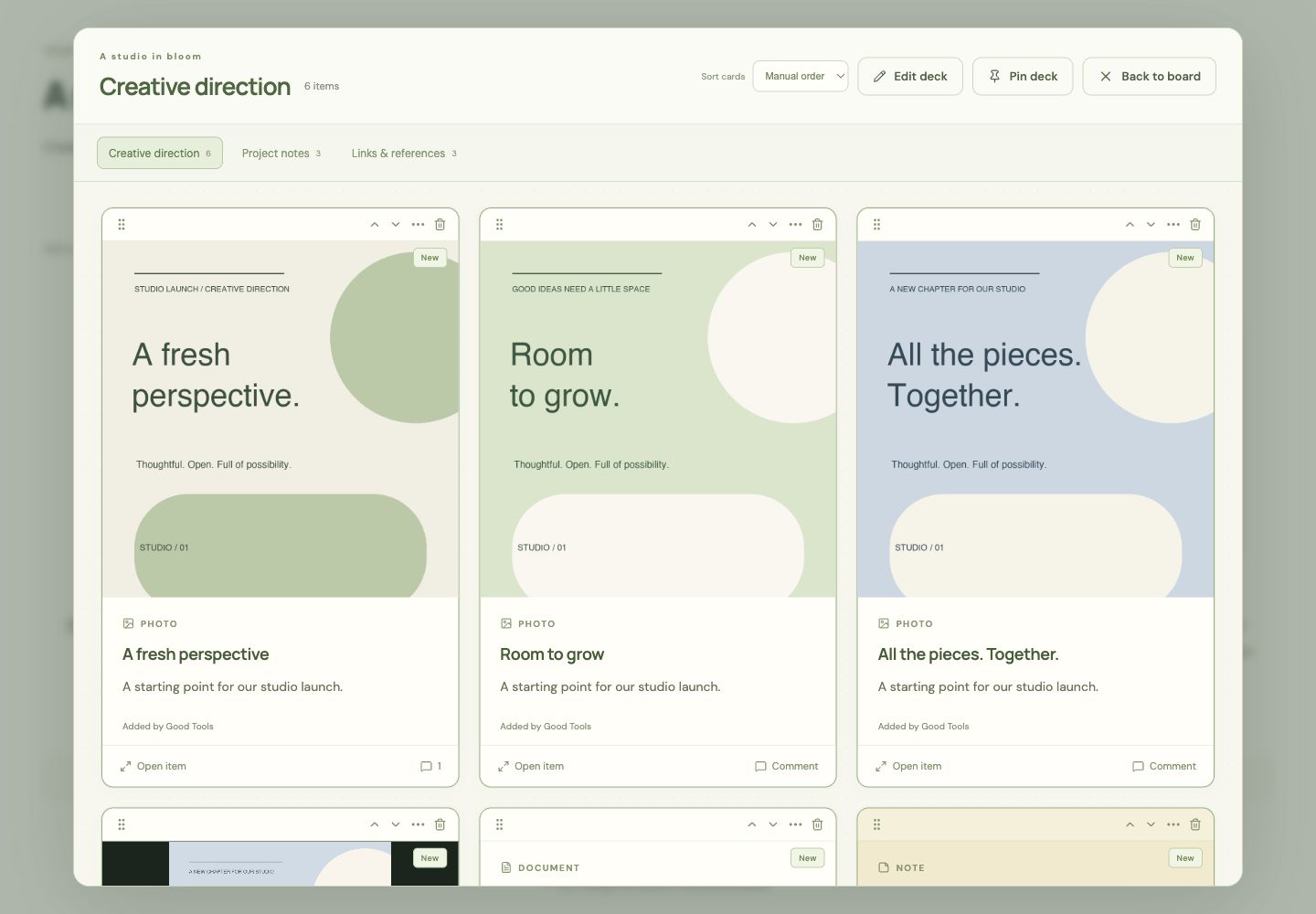This screenshot has width=1316, height=914.
Task: Comment on the Room to grow card
Action: pyautogui.click(x=787, y=766)
